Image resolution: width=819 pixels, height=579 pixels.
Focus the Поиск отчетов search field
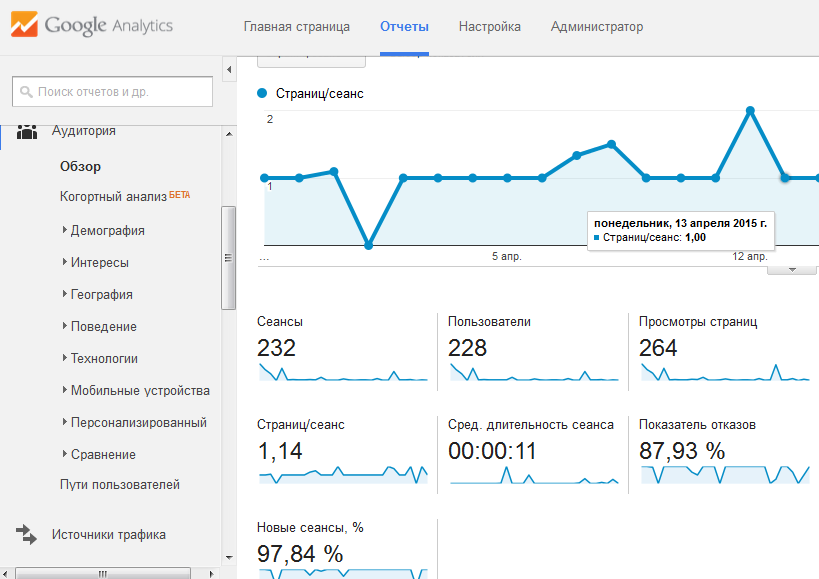pos(112,92)
